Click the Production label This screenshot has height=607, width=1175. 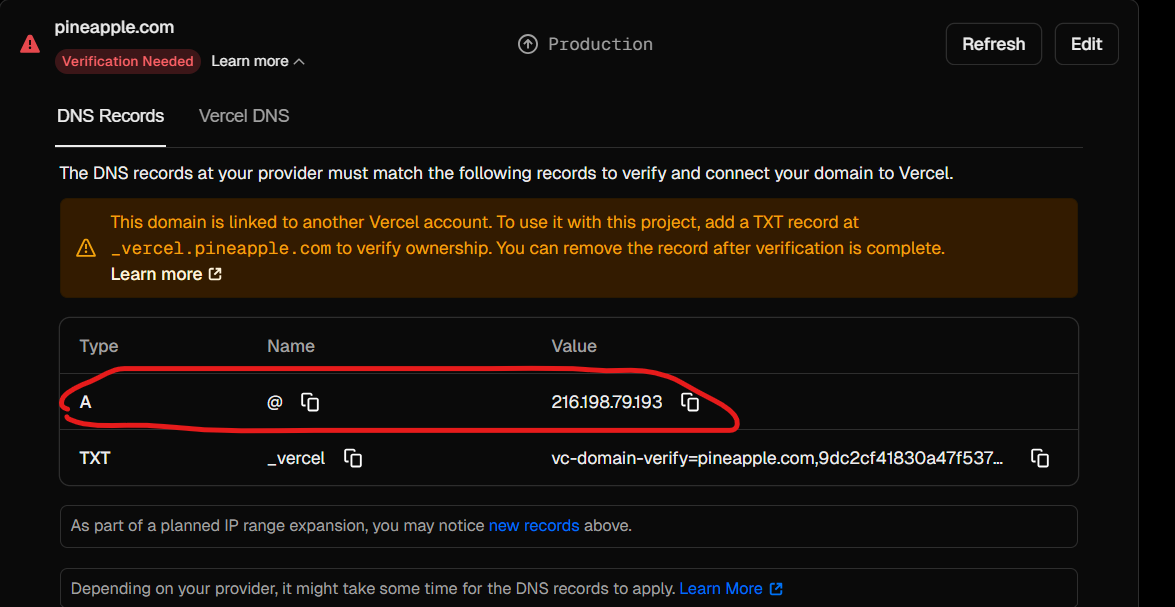tap(600, 44)
